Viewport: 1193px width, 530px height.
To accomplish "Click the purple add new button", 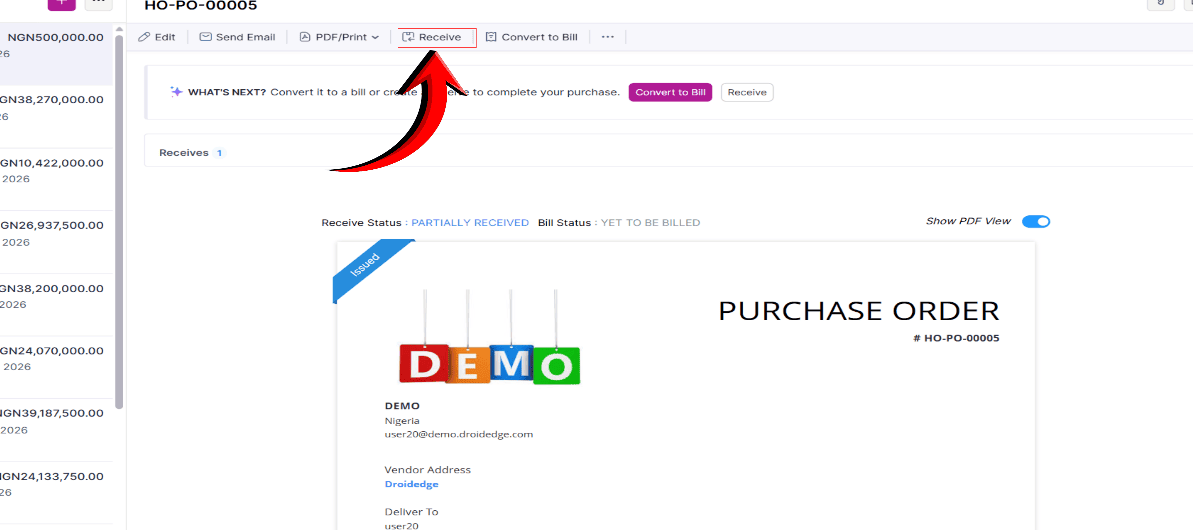I will pyautogui.click(x=62, y=4).
